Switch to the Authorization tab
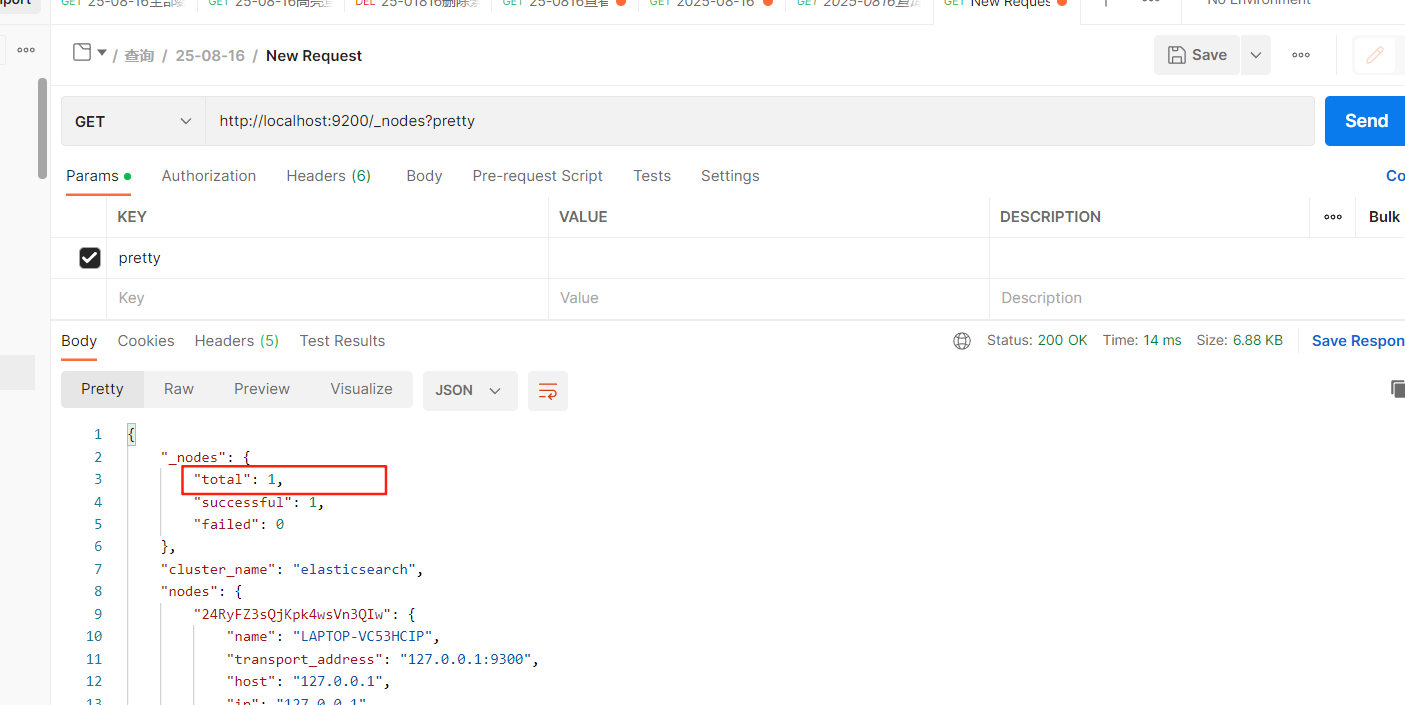This screenshot has width=1405, height=705. click(x=209, y=176)
